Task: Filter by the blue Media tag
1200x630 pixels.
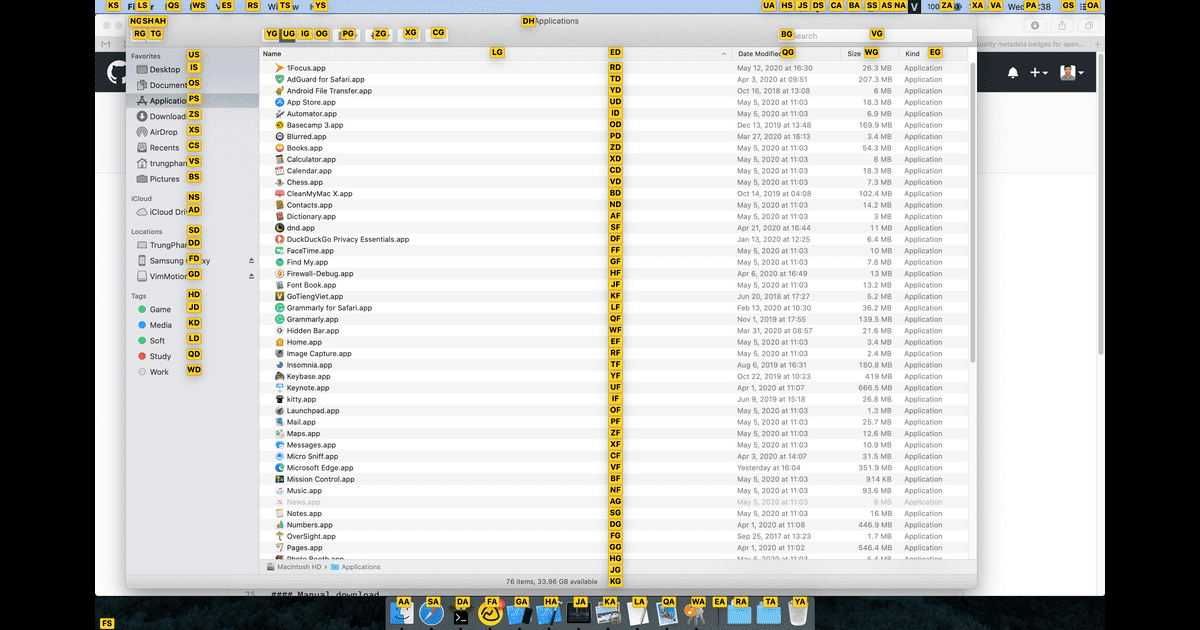Action: click(x=155, y=325)
